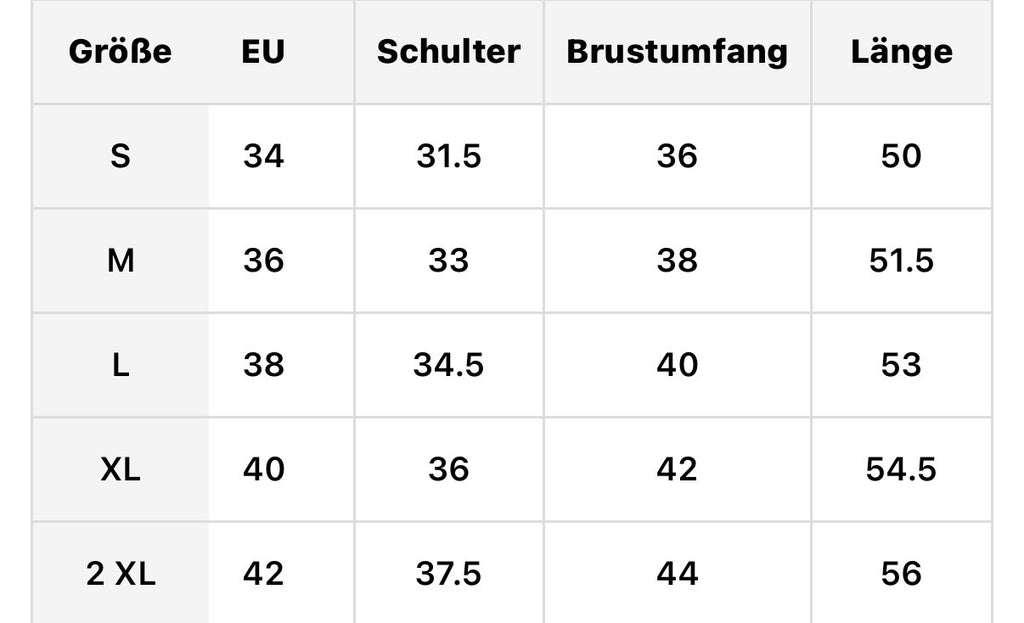Click Länge value 50 in S row
The height and width of the screenshot is (623, 1024).
click(901, 156)
